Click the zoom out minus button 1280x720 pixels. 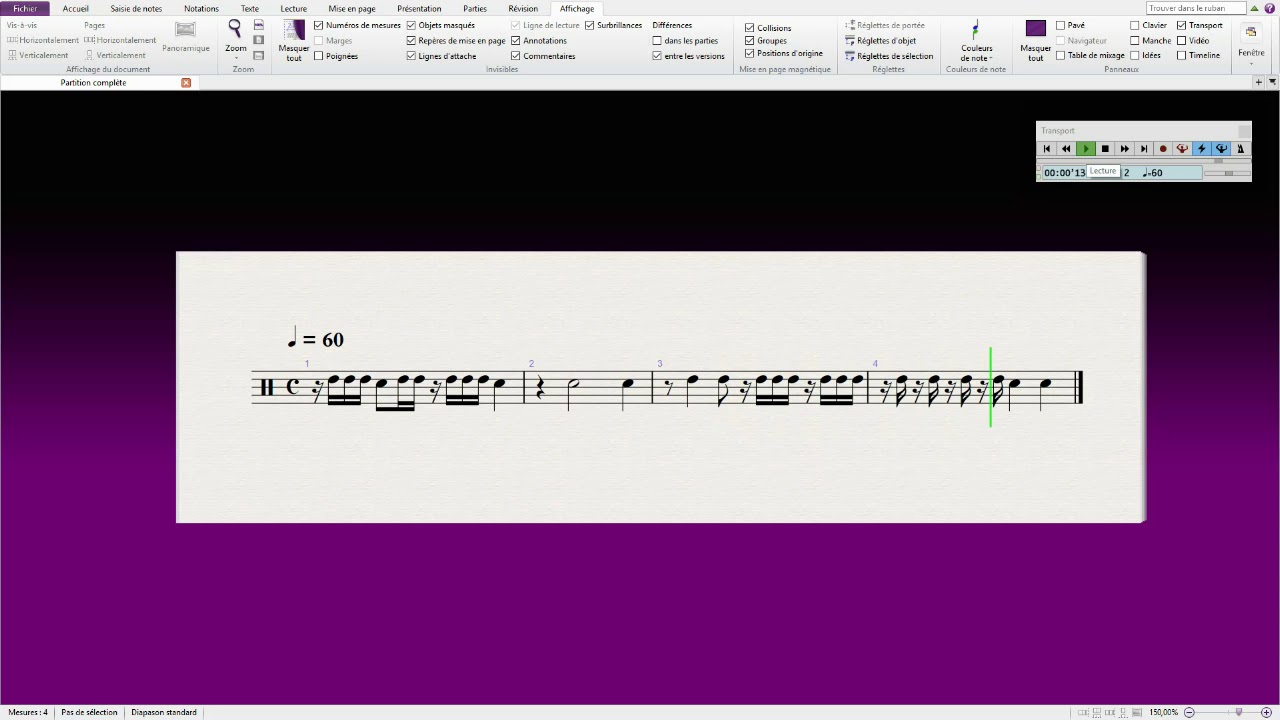1190,712
